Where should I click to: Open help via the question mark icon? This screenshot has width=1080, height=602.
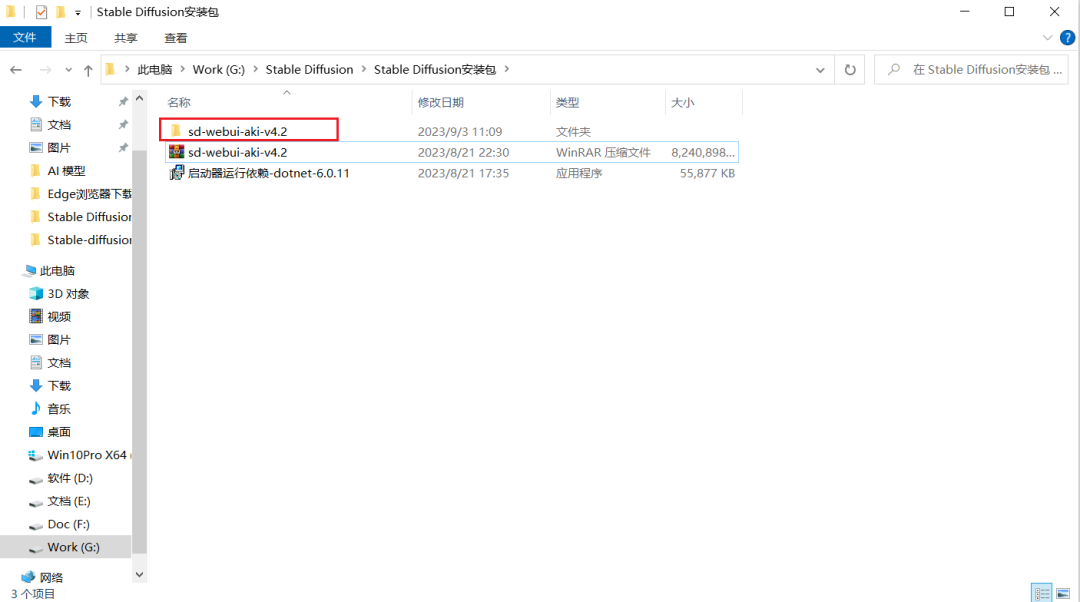point(1066,37)
